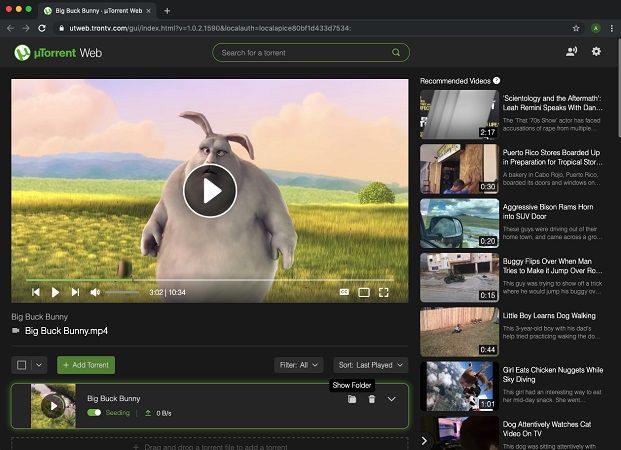Open the speaker feedback icon in header
The height and width of the screenshot is (450, 621).
pos(571,51)
